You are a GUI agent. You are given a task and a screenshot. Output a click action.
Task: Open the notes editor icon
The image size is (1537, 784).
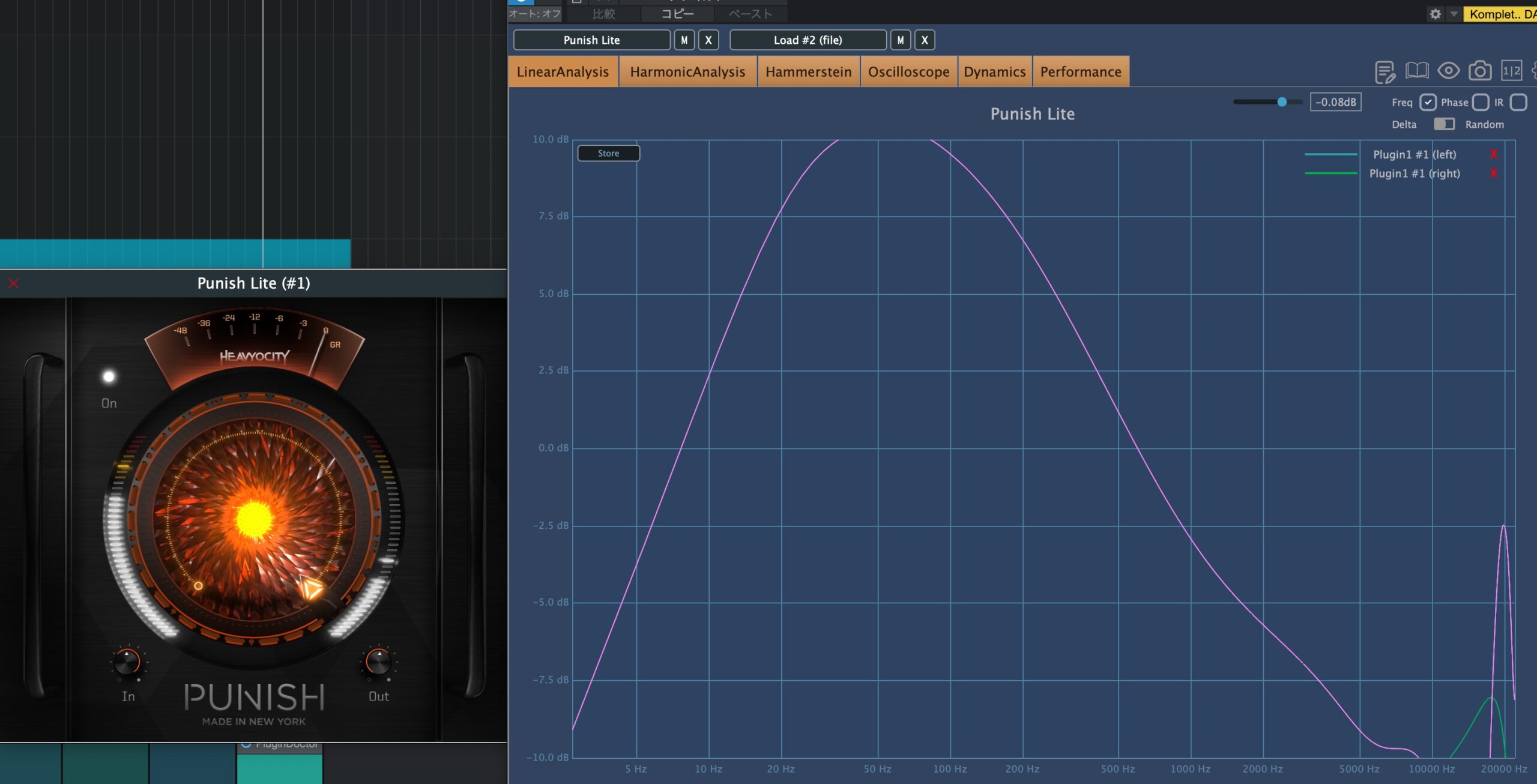coord(1385,72)
